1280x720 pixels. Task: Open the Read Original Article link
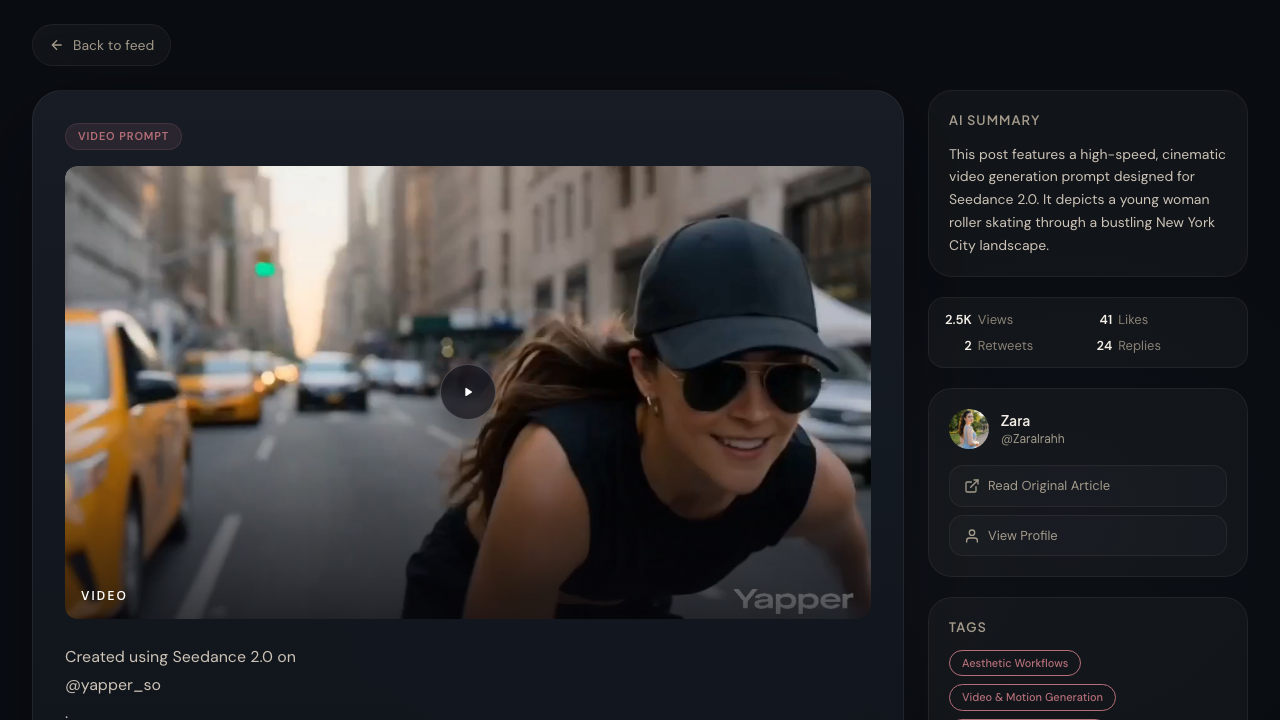[x=1087, y=485]
